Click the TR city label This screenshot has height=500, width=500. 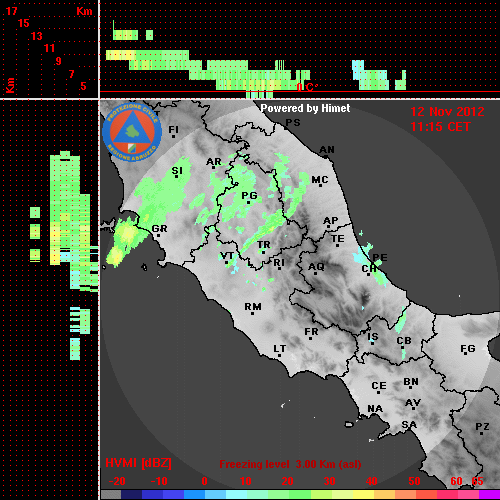click(264, 245)
